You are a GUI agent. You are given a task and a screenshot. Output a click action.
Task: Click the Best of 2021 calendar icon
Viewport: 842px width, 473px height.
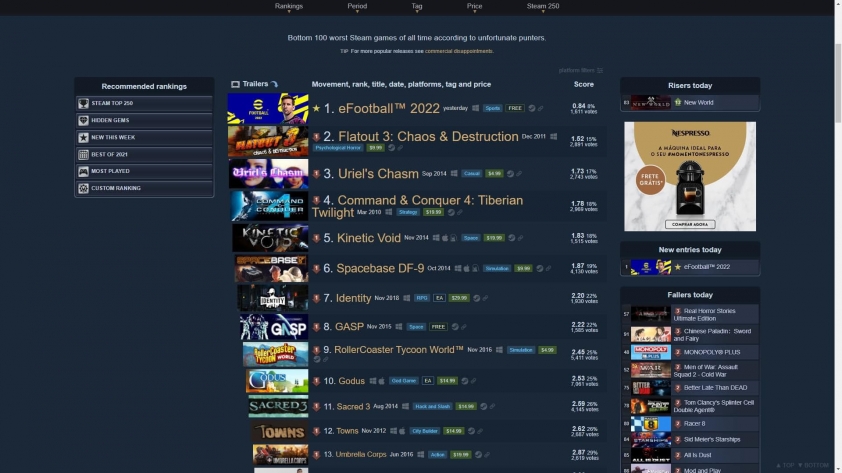(x=83, y=155)
